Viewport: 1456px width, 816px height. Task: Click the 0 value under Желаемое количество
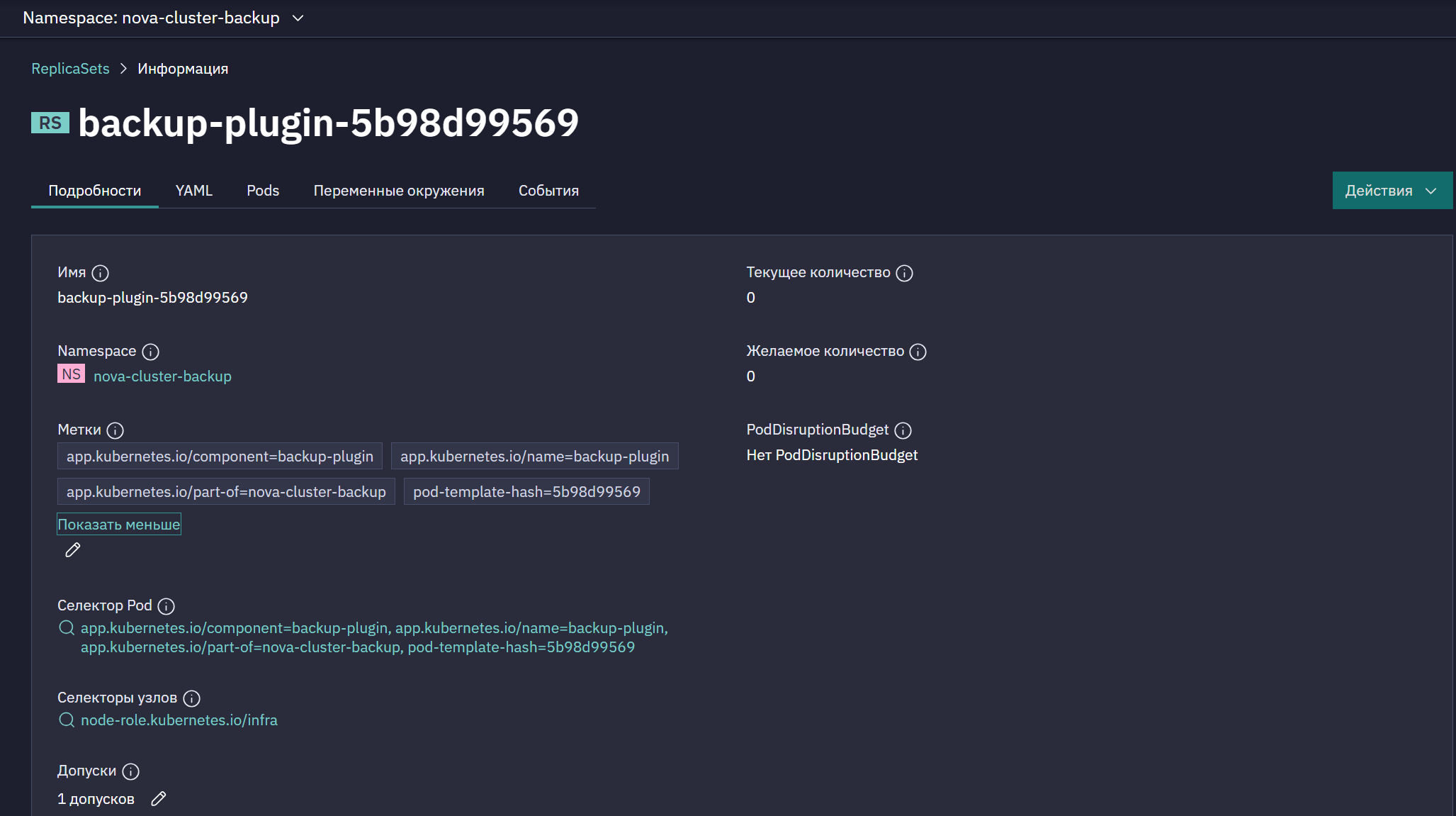point(750,376)
